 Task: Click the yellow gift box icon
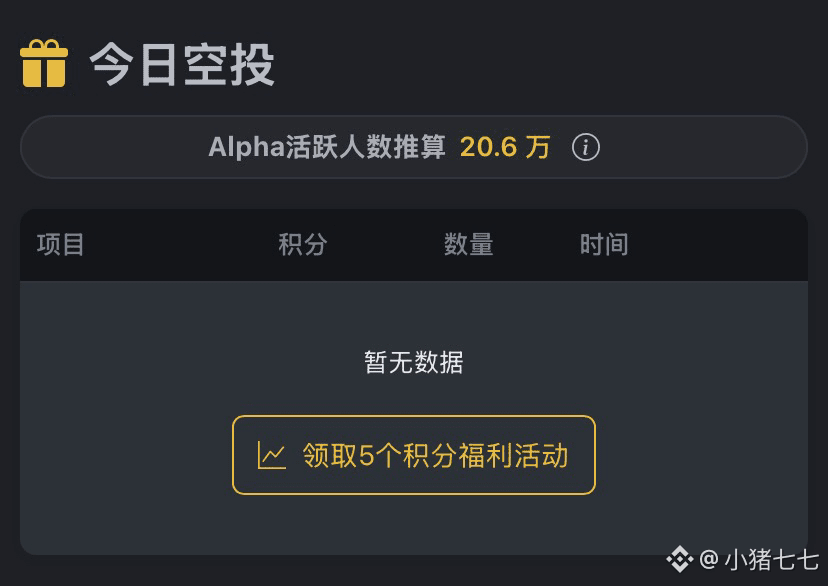pos(44,63)
